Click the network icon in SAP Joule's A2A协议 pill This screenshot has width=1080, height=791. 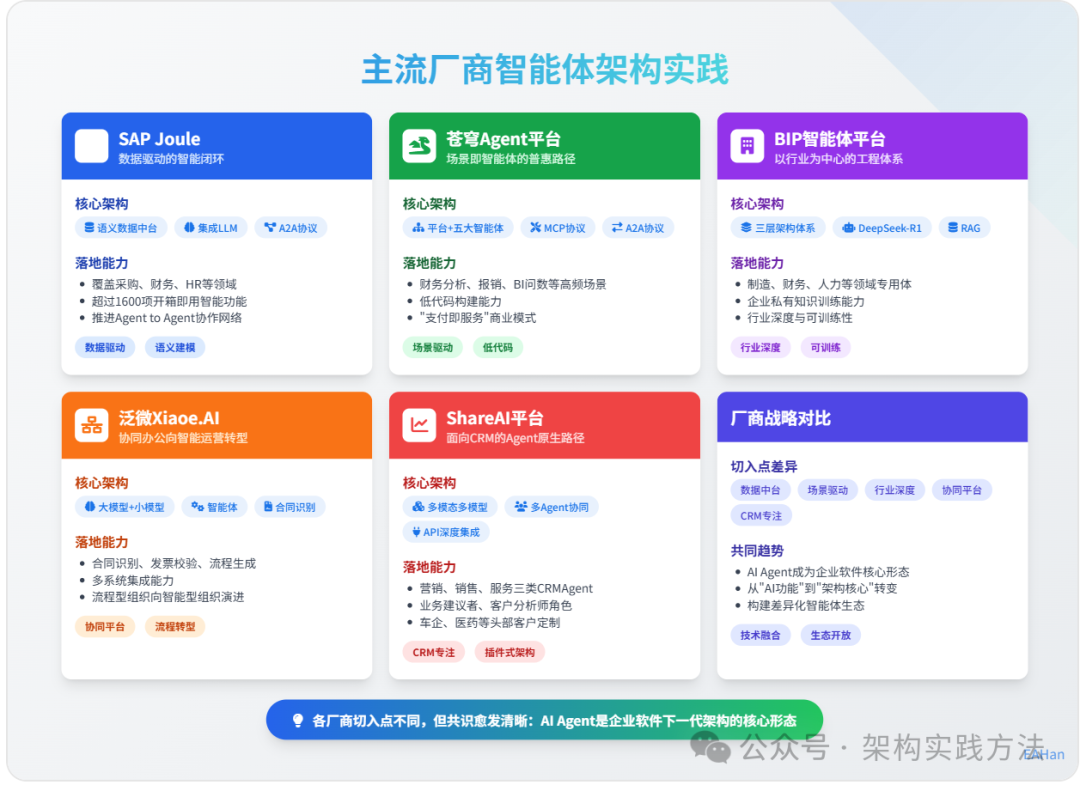(270, 227)
